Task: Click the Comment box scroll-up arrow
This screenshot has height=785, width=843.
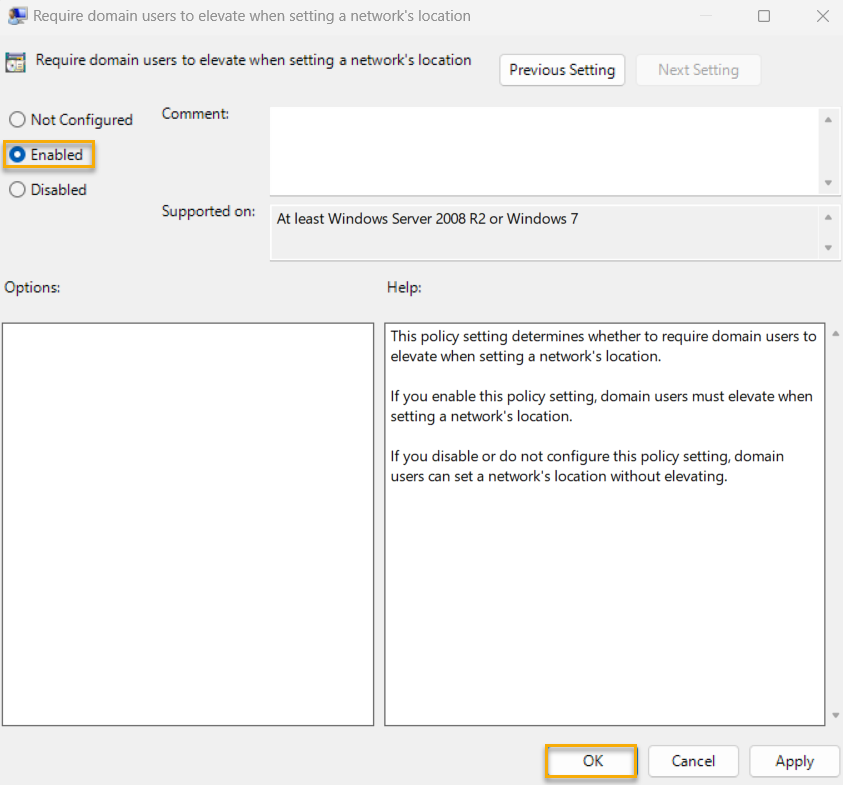Action: click(829, 117)
